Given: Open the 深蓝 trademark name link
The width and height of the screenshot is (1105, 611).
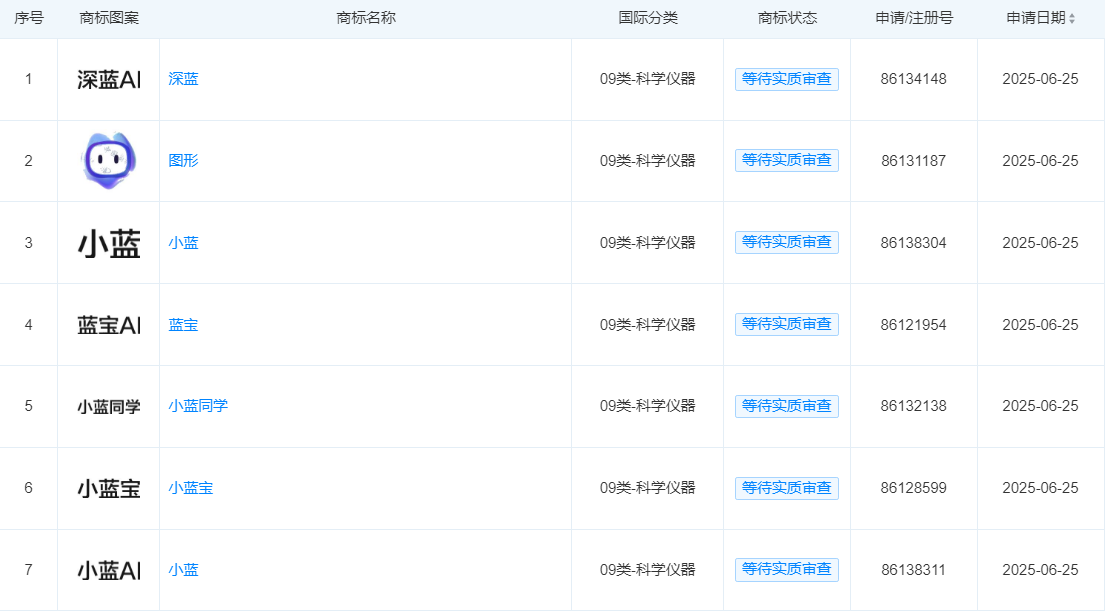Looking at the screenshot, I should coord(183,79).
